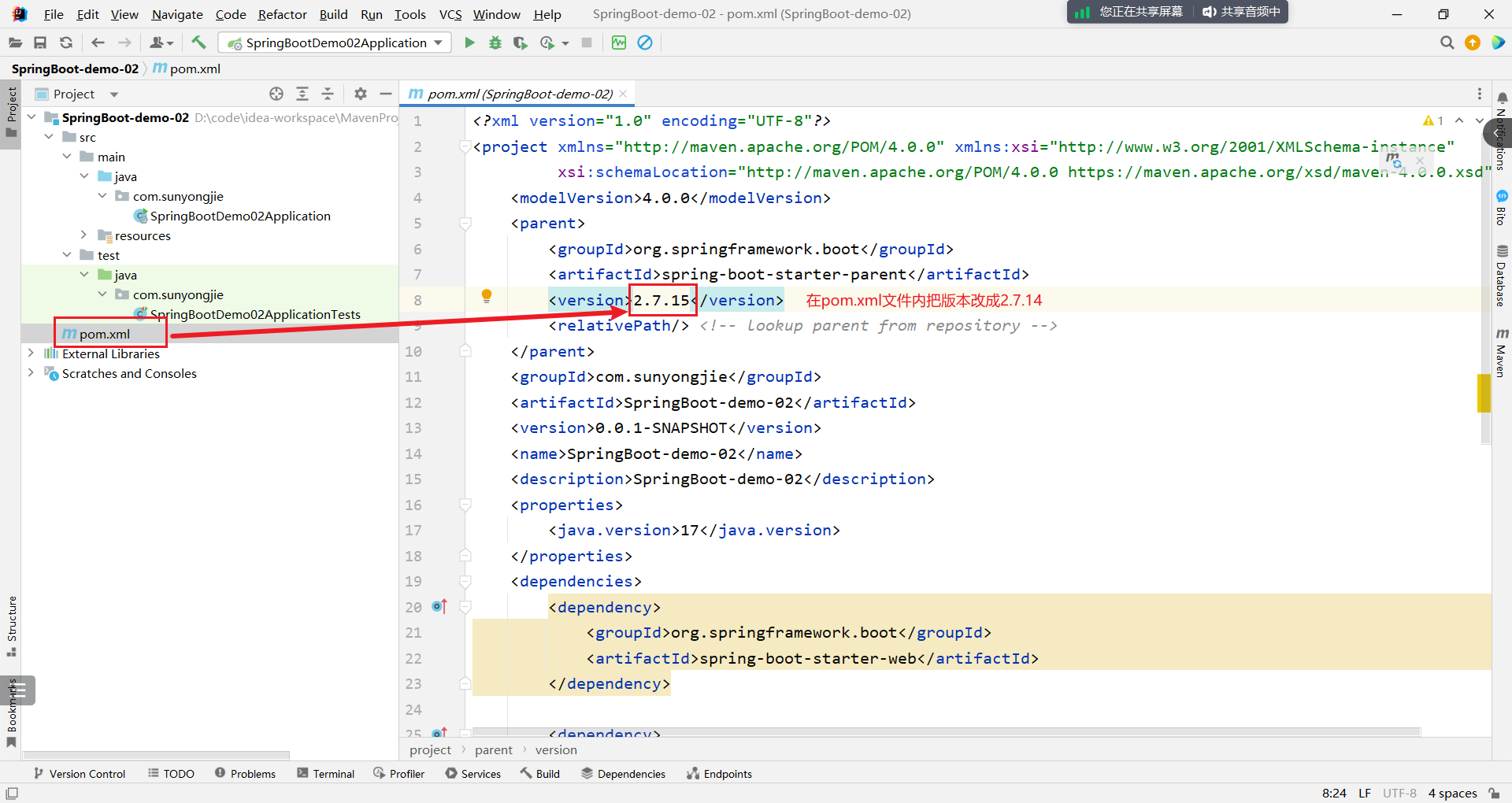Viewport: 1512px width, 803px height.
Task: Open Endpoints tool window
Action: 720,774
